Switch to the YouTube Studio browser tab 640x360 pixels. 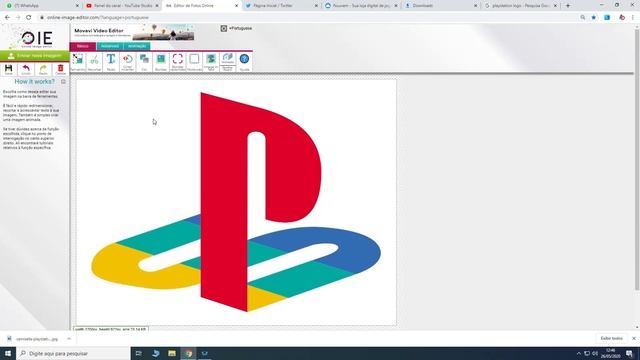[122, 6]
